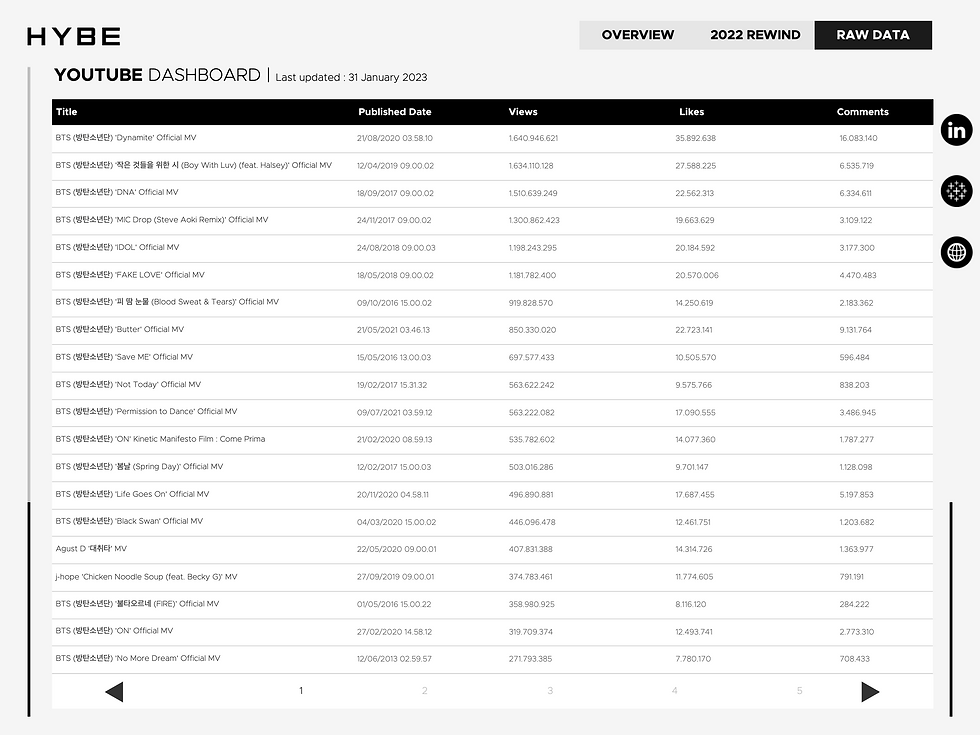Jump to page 3
The image size is (980, 735).
click(550, 691)
